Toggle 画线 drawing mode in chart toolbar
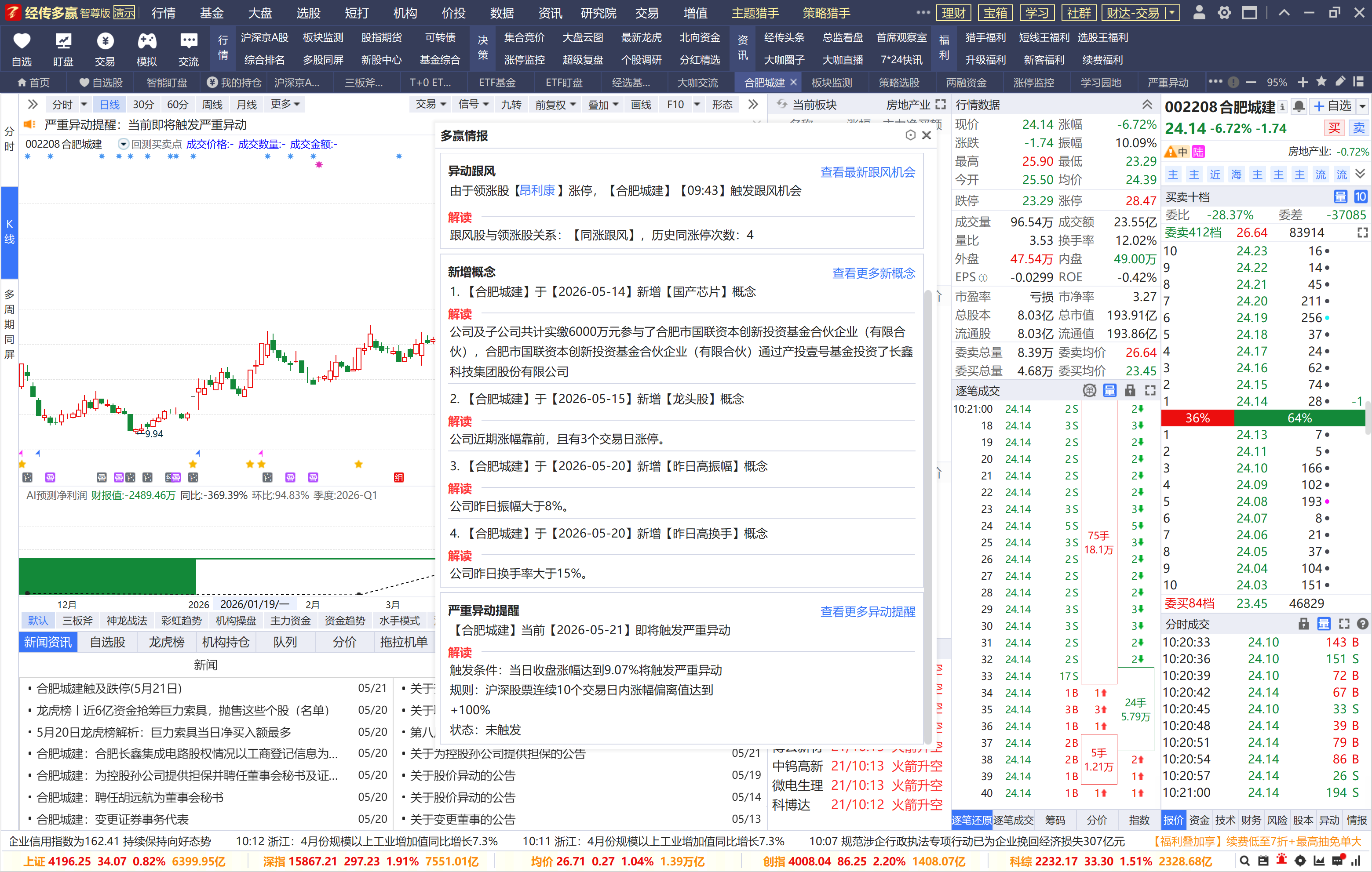The width and height of the screenshot is (1372, 872). click(641, 105)
